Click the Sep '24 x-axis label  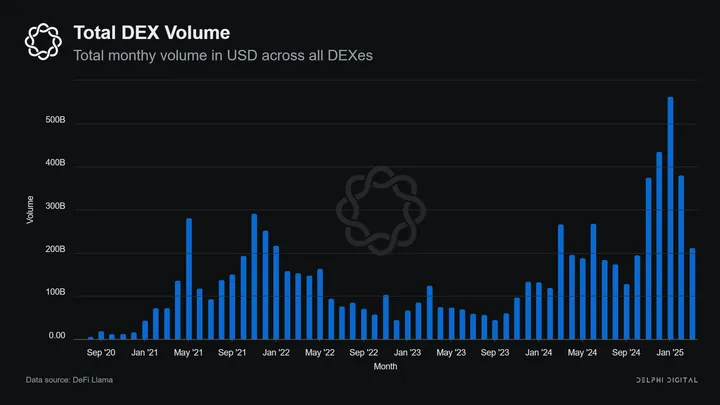[x=626, y=353]
